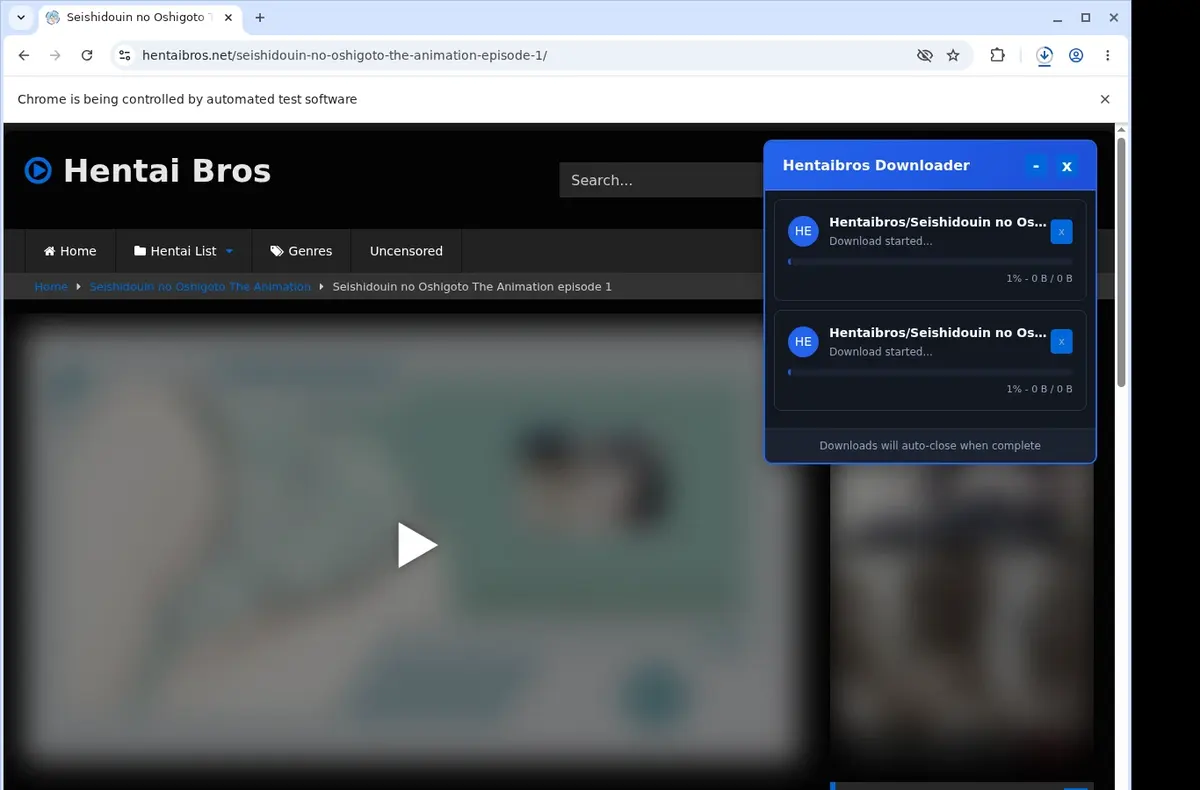1200x790 pixels.
Task: Click the first download progress bar
Action: pyautogui.click(x=930, y=262)
